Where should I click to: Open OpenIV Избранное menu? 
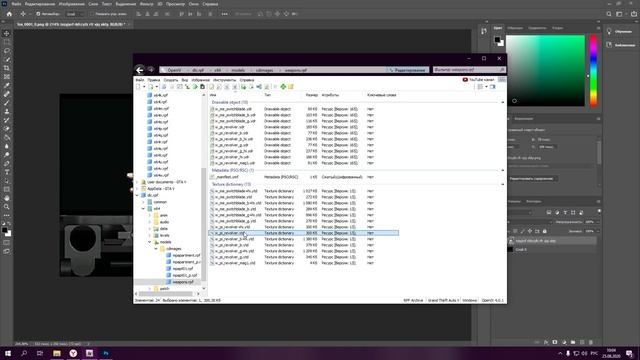click(x=200, y=80)
